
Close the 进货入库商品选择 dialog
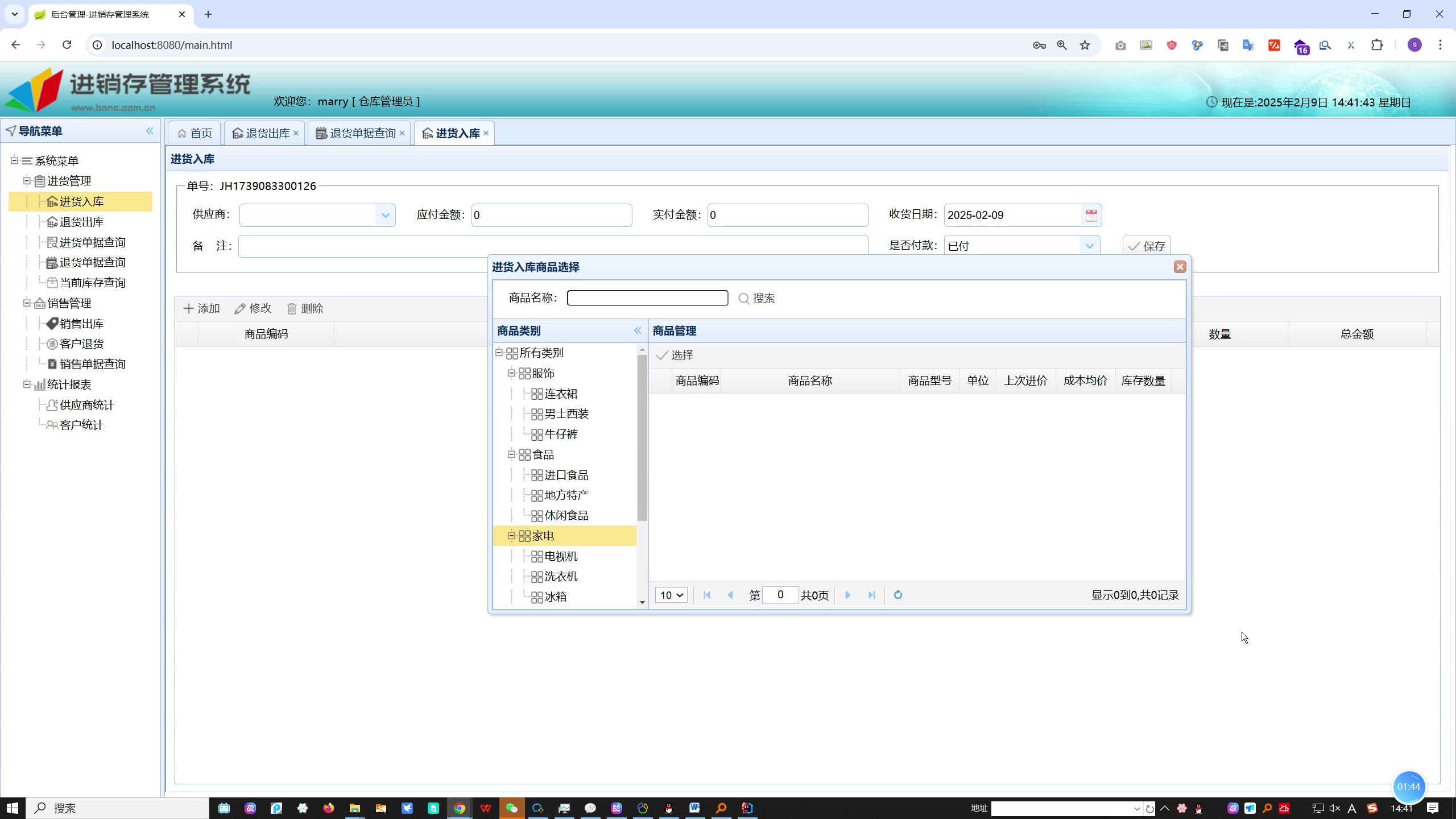coord(1180,267)
